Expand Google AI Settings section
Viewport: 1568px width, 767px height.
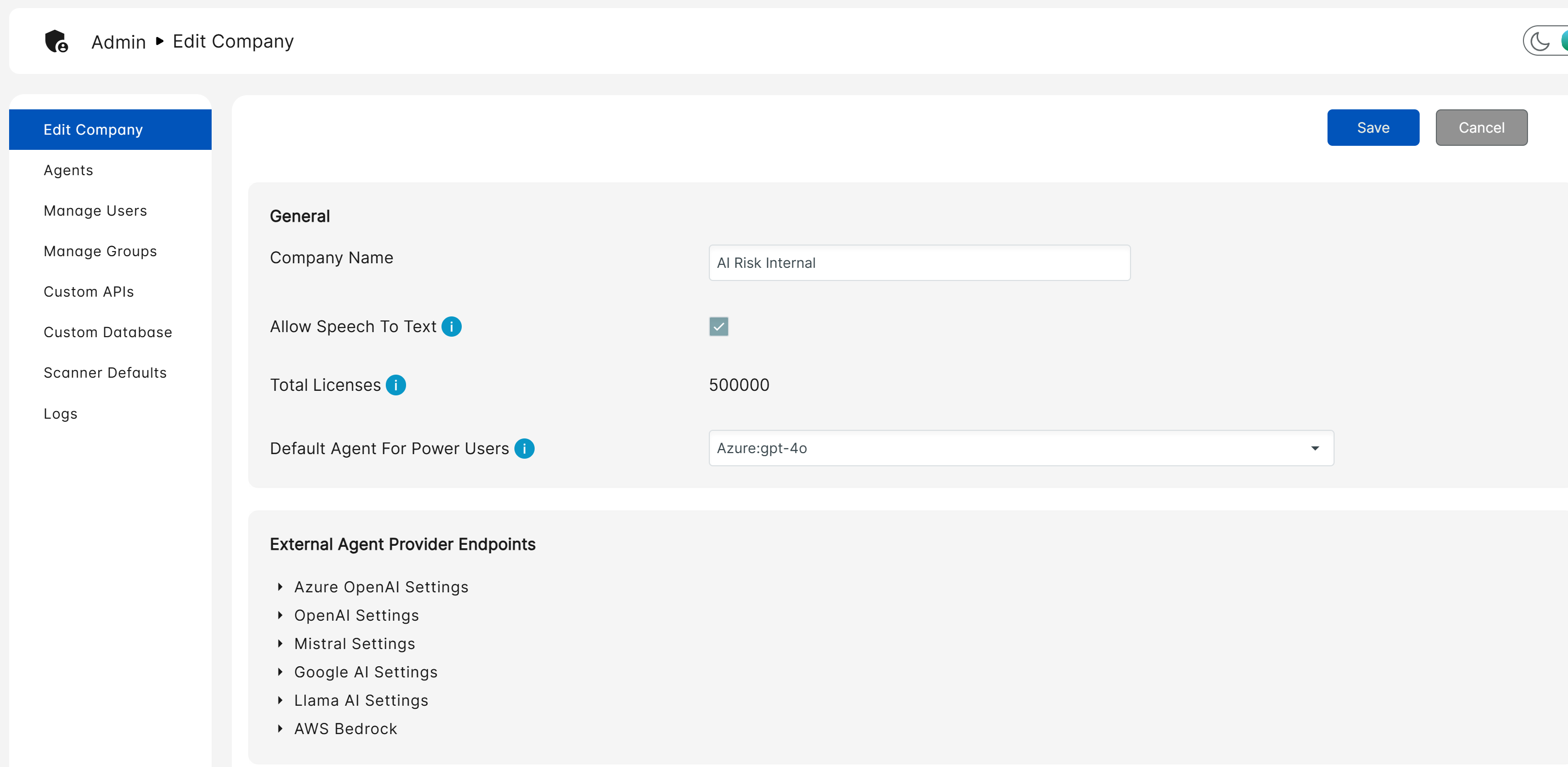click(365, 672)
